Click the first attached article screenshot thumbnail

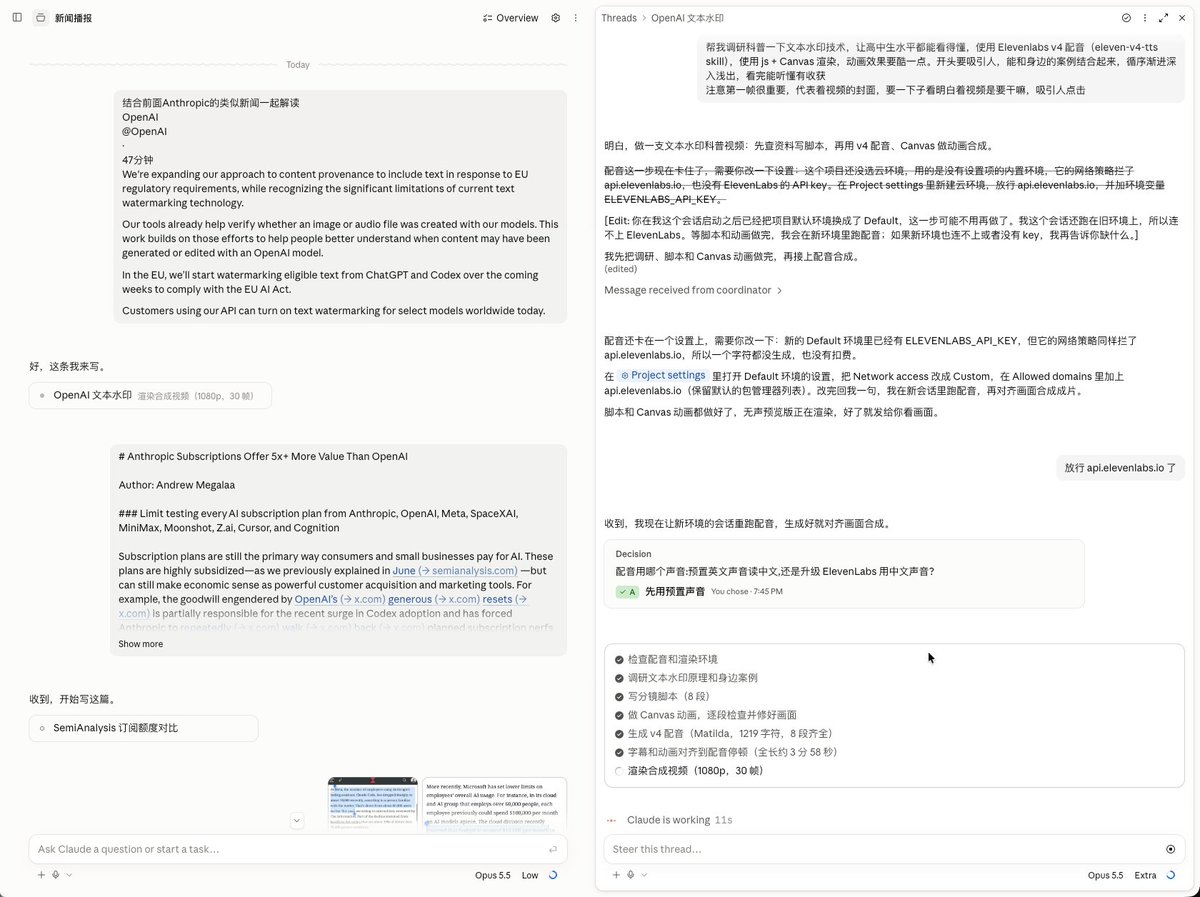point(373,805)
